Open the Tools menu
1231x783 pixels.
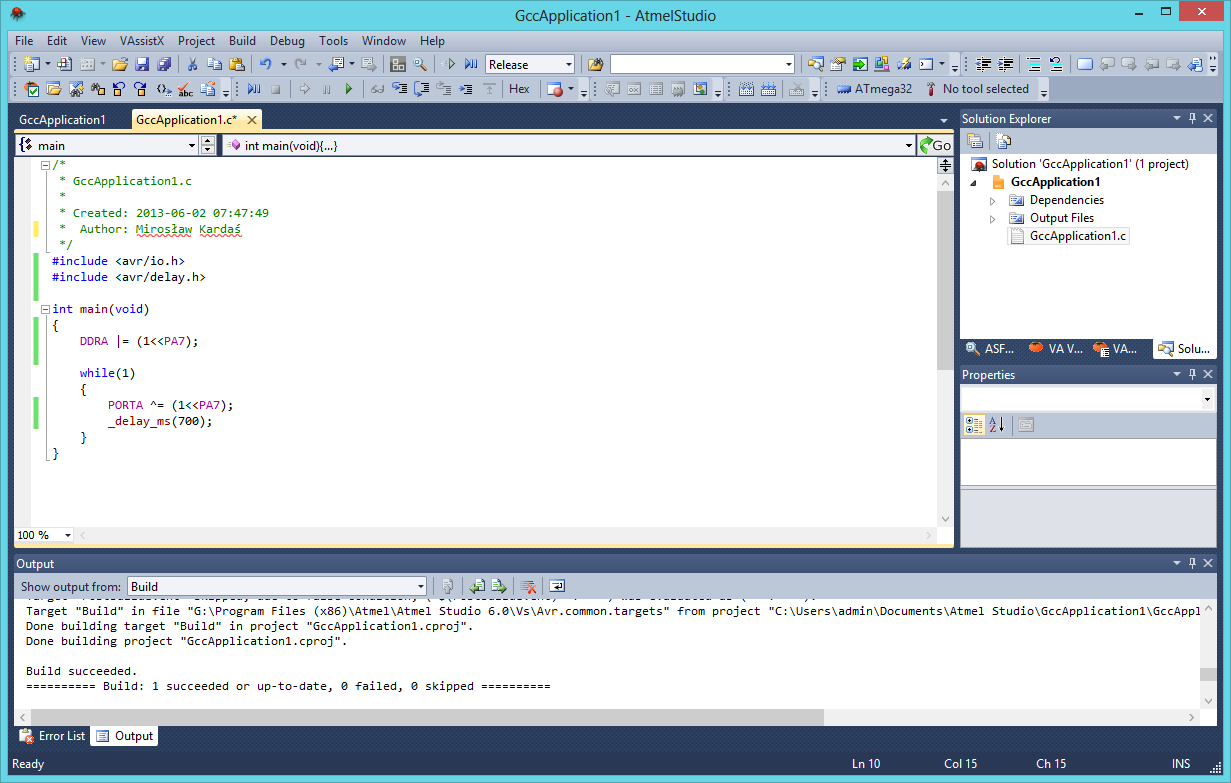click(333, 41)
